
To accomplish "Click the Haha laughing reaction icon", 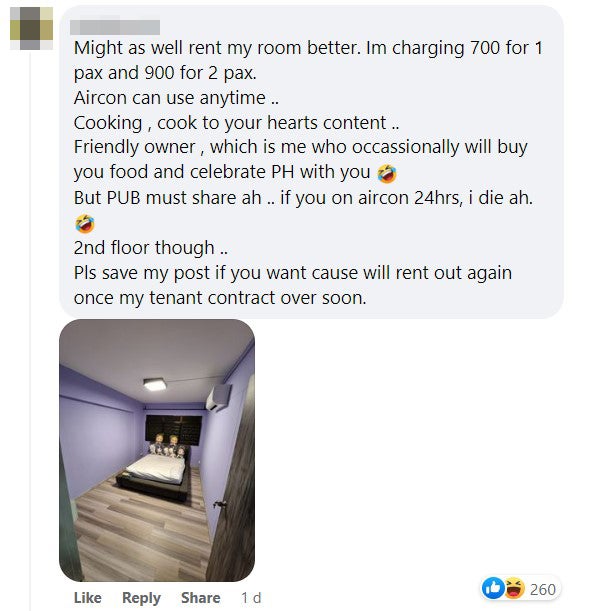I will point(514,588).
